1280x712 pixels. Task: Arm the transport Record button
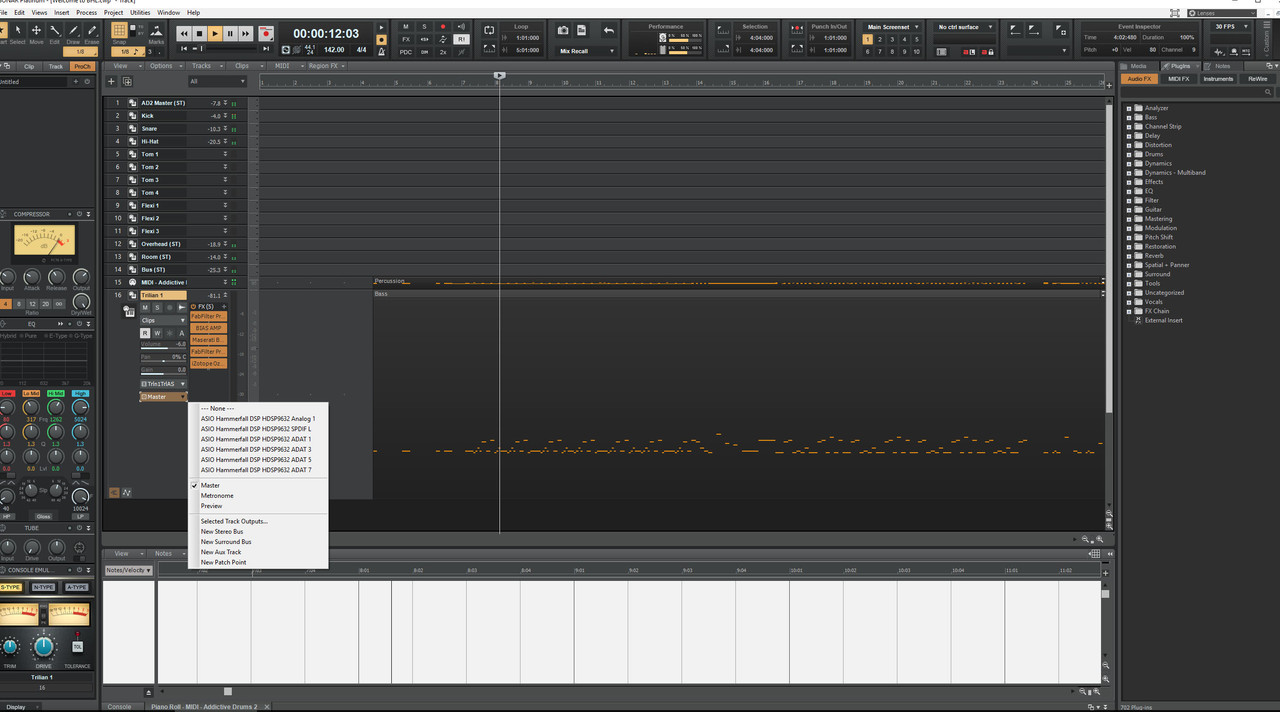[266, 33]
